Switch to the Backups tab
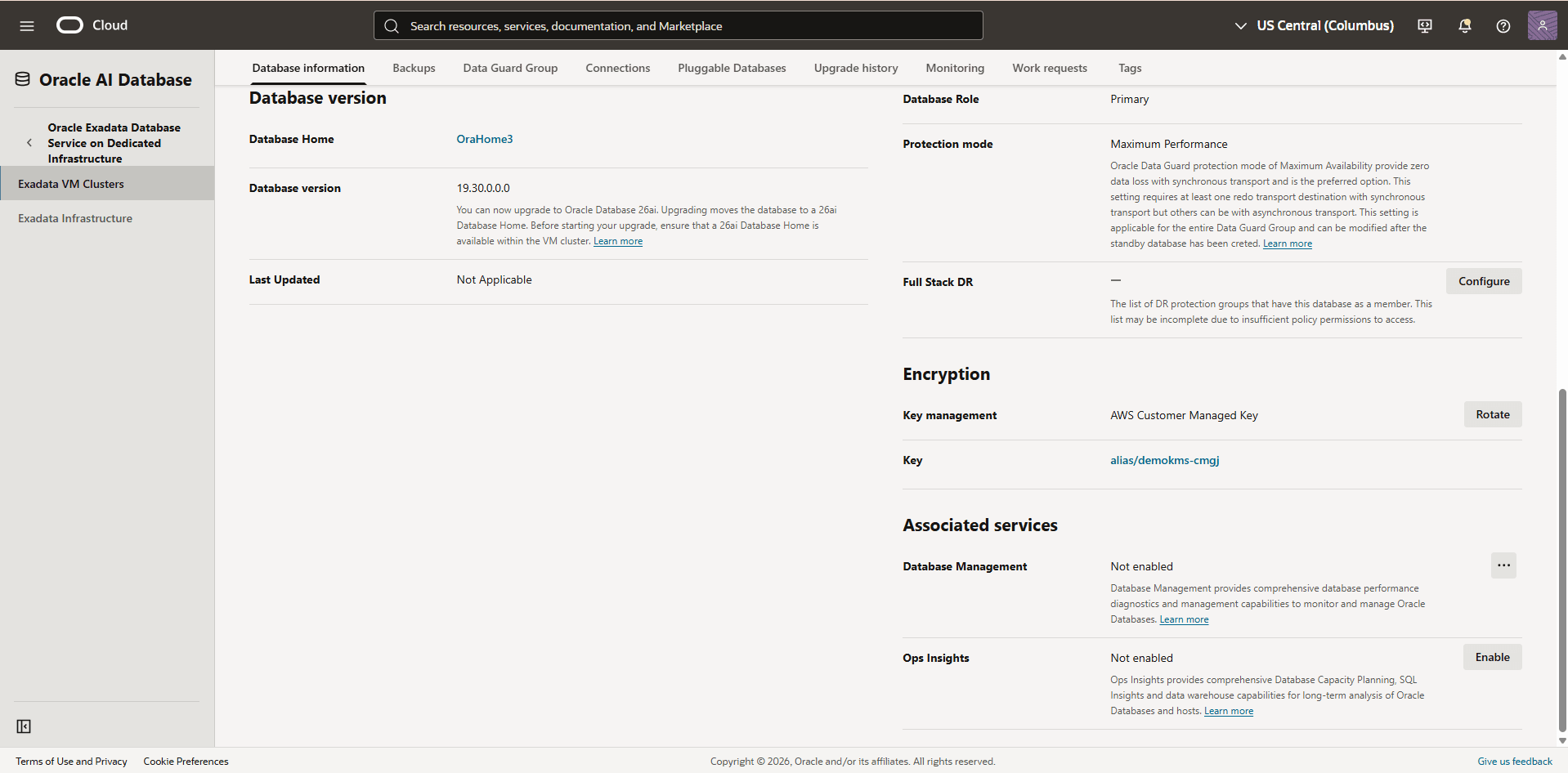 click(414, 68)
